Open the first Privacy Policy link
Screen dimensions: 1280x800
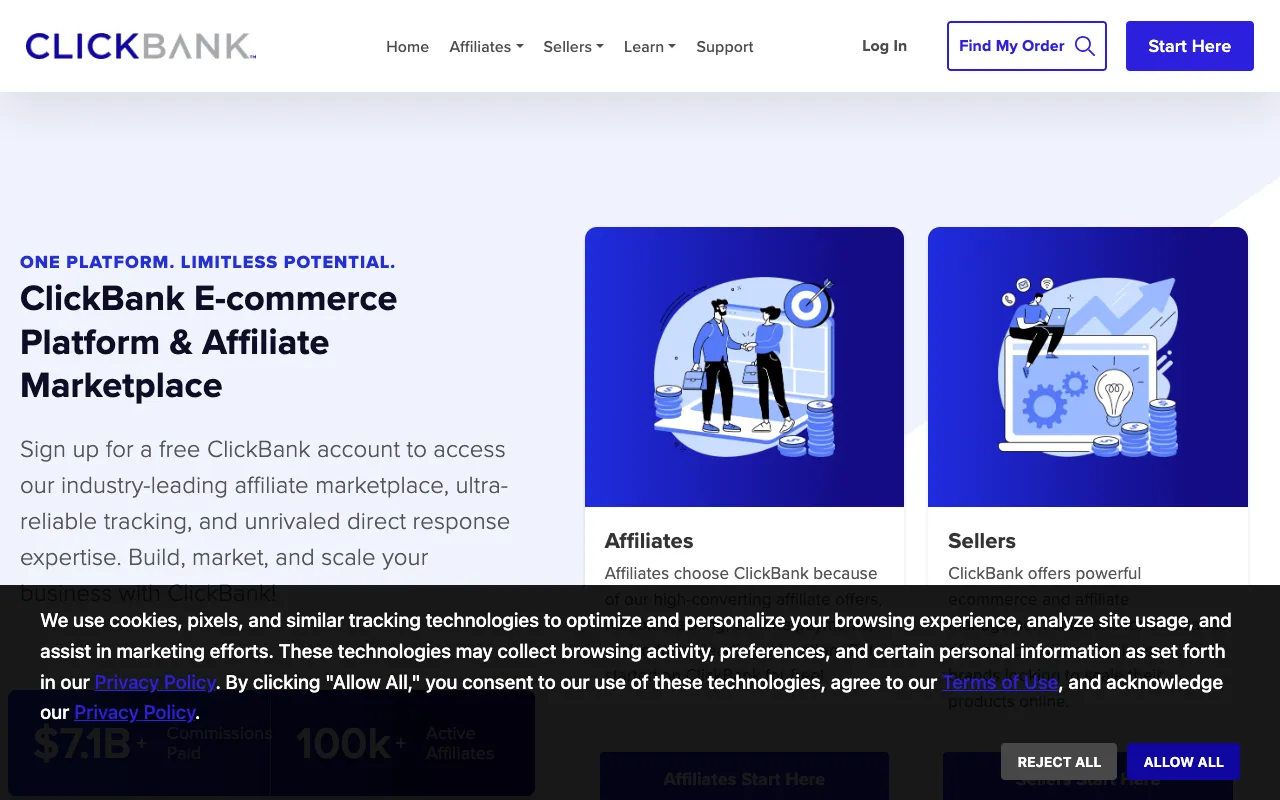tap(155, 682)
